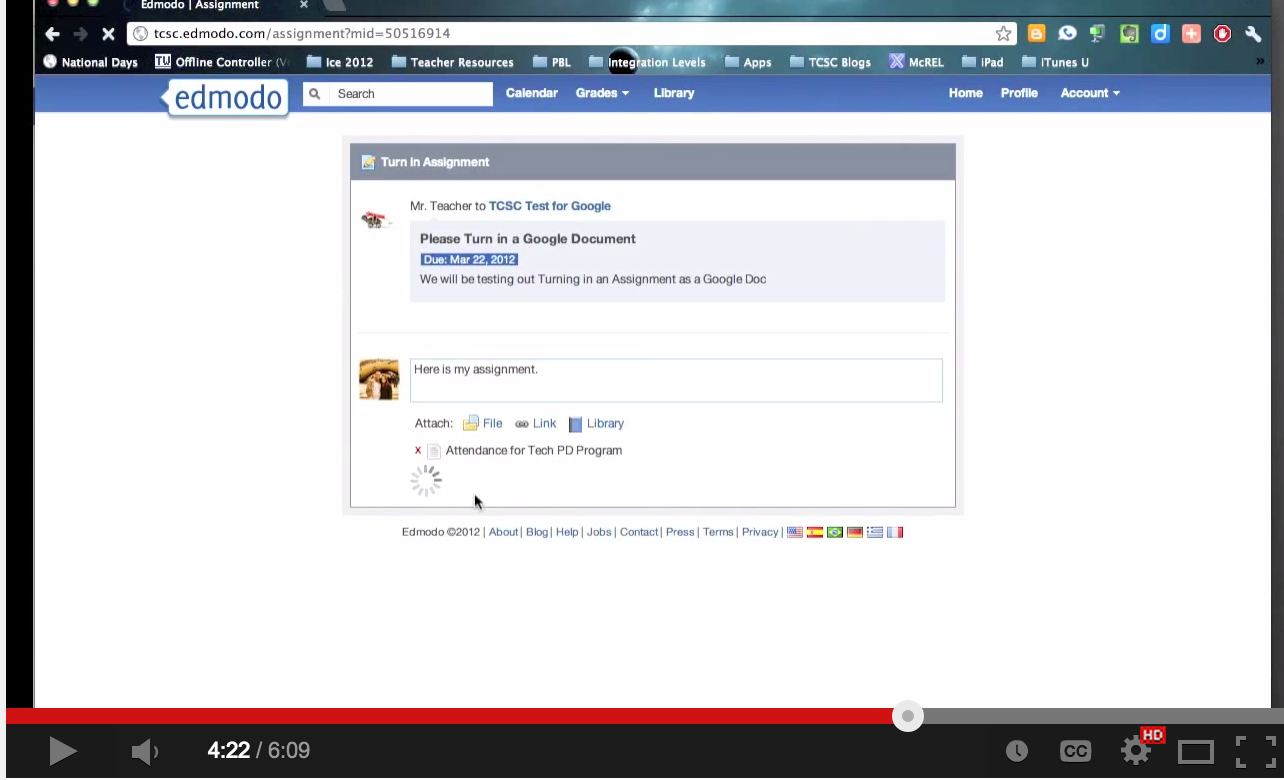Expand the TCSC Blogs bookmarks folder
Viewport: 1284px width, 780px height.
coord(830,62)
